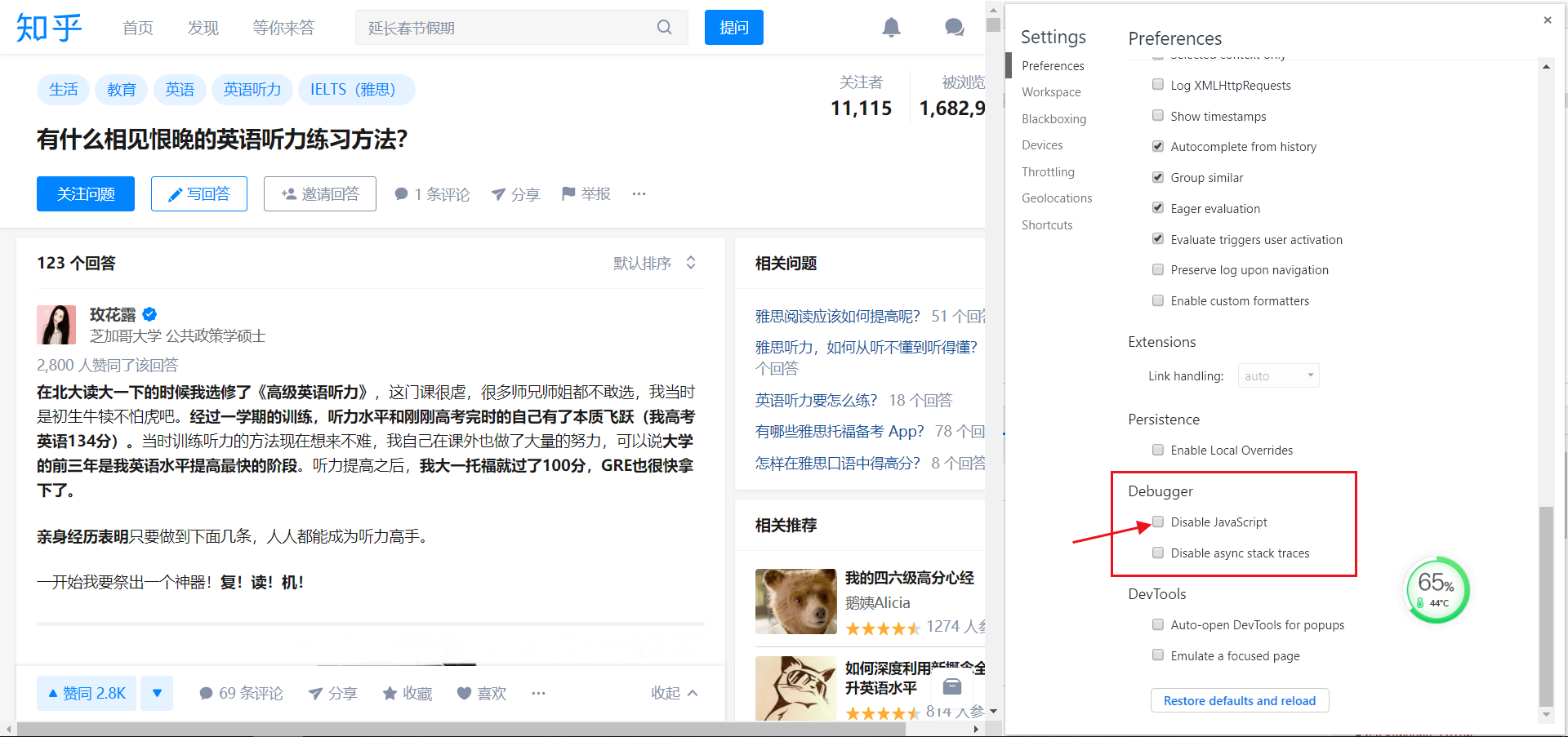This screenshot has height=737, width=1568.
Task: Open comments via the speech bubble icon
Action: [x=401, y=193]
